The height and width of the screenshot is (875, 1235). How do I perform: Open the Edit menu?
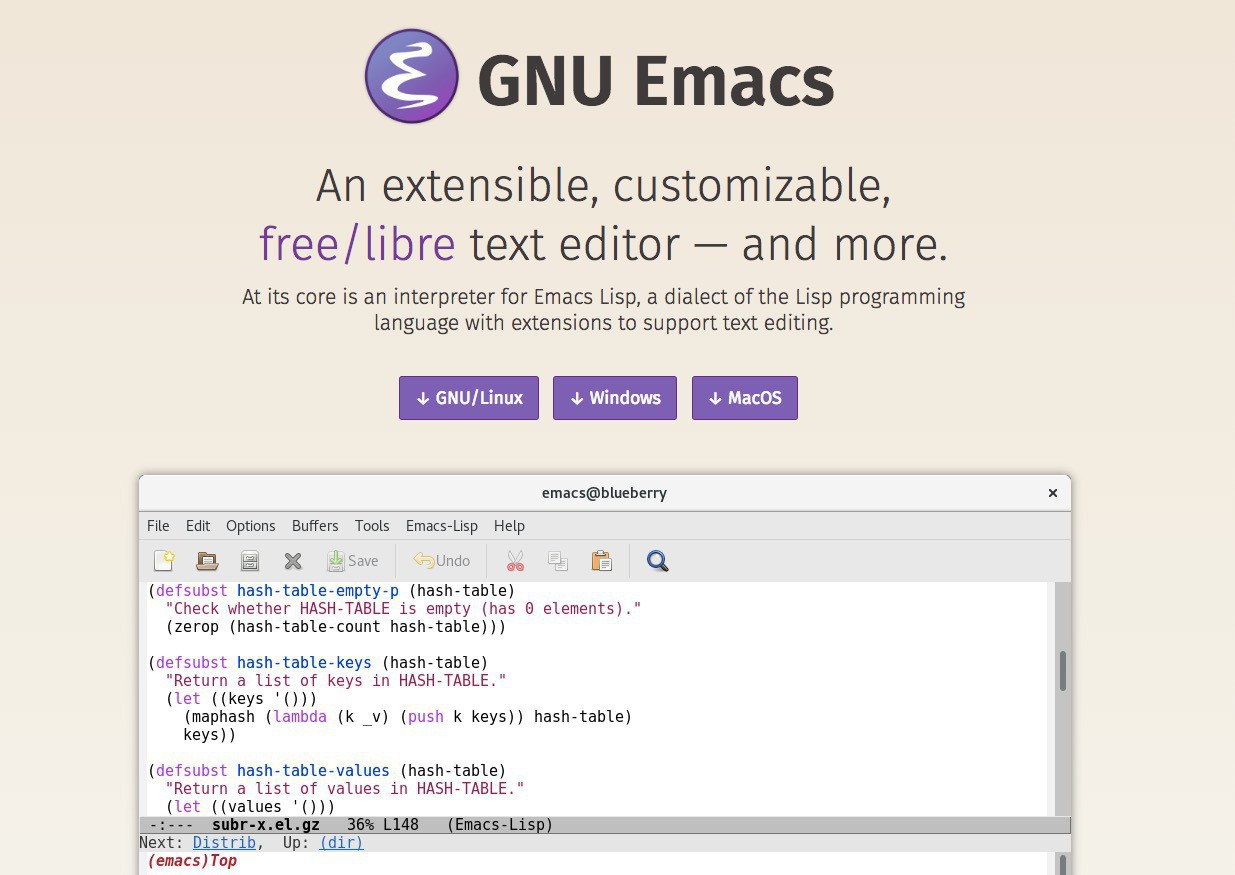tap(198, 526)
